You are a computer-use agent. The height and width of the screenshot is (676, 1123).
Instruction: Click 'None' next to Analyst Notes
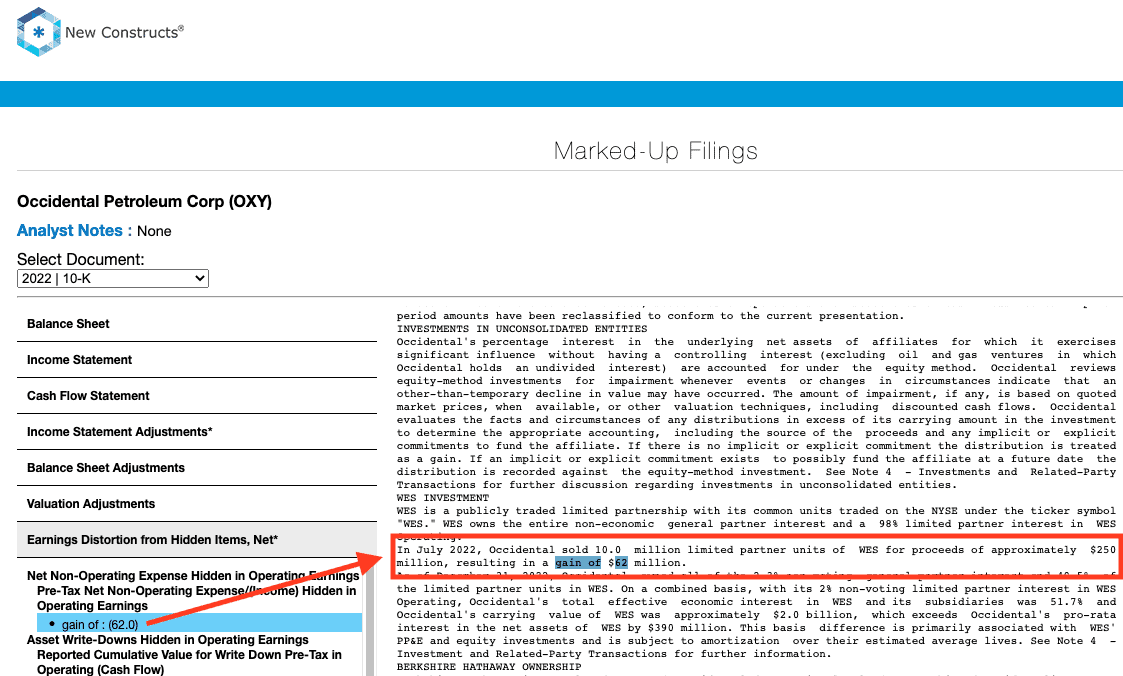point(154,231)
